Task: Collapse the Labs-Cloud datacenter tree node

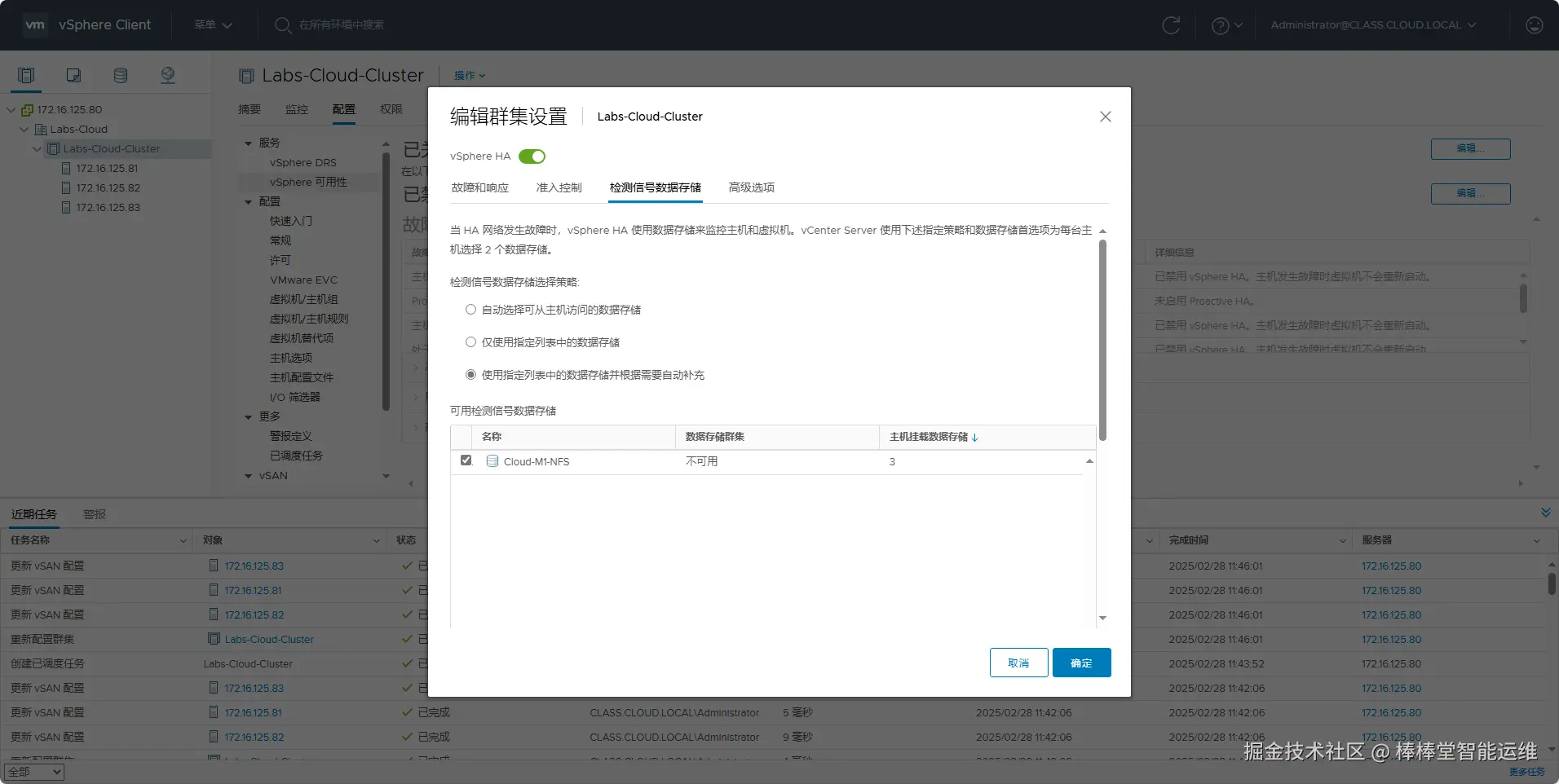Action: tap(24, 130)
